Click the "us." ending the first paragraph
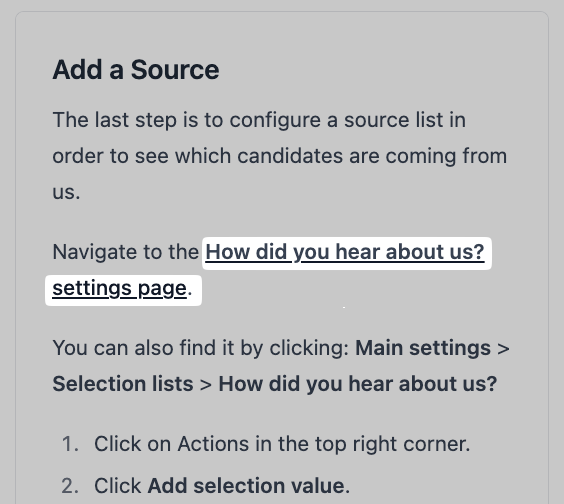The image size is (564, 504). pos(66,192)
